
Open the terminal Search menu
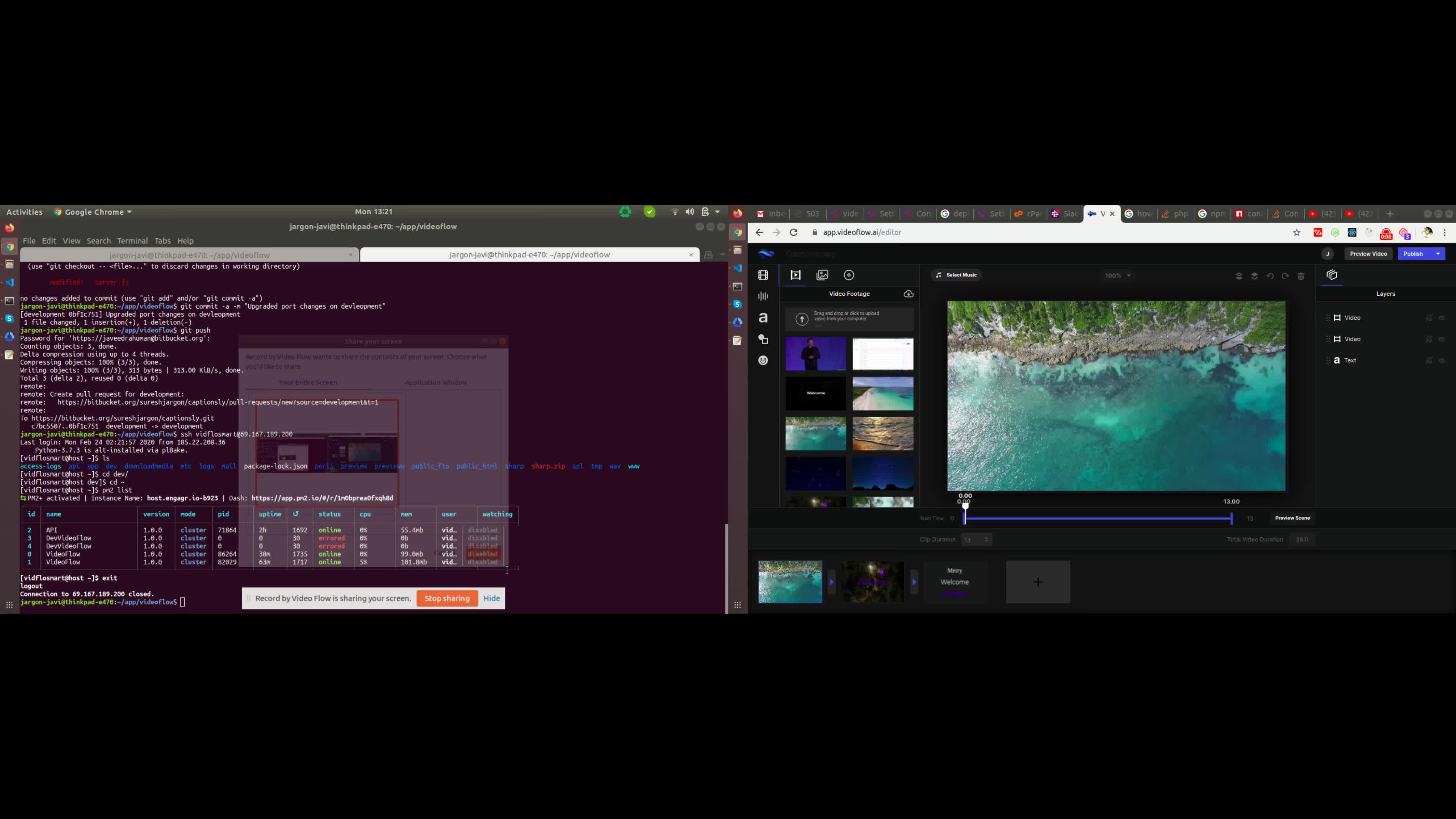98,241
